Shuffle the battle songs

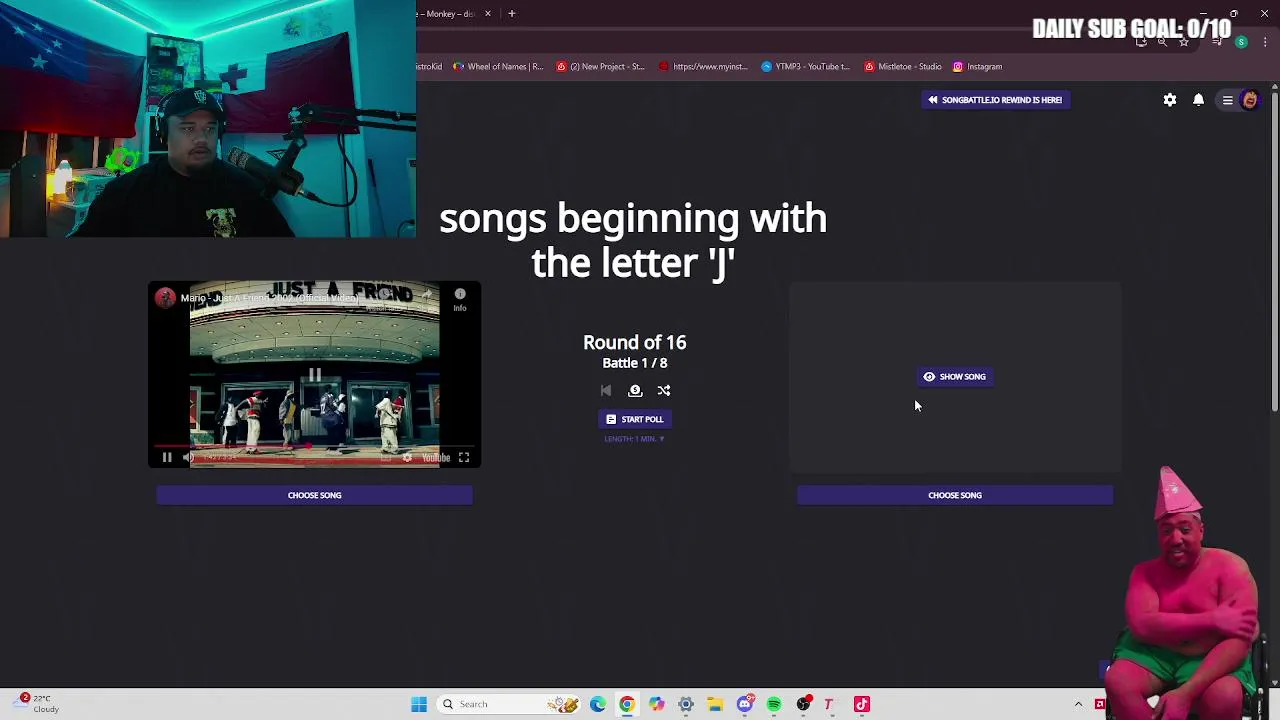tap(664, 391)
